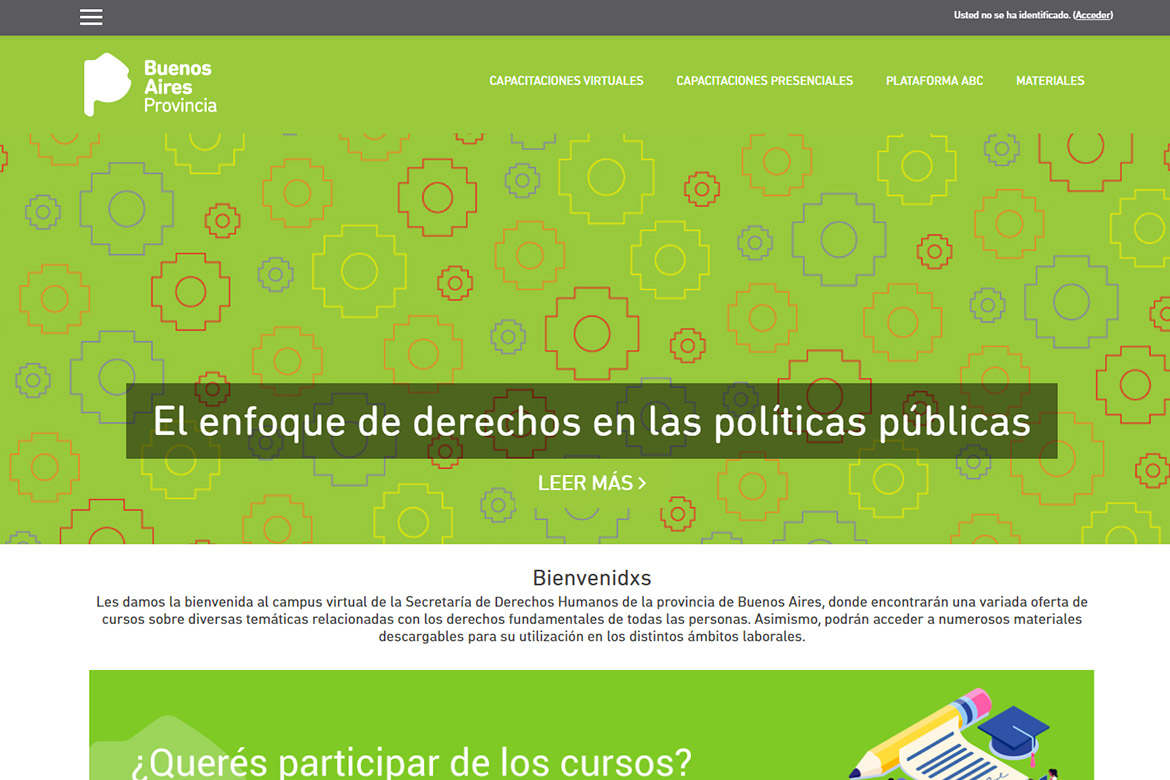Open the Capacitaciones Virtuales menu item
The width and height of the screenshot is (1170, 780).
[566, 81]
